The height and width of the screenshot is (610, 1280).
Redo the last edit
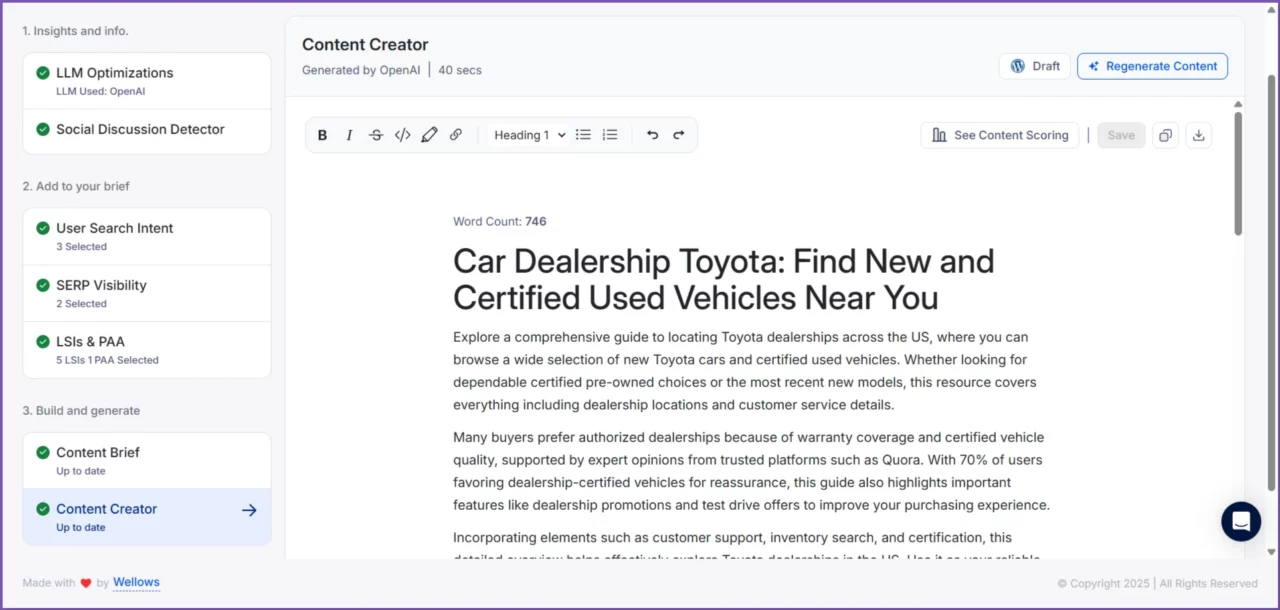pyautogui.click(x=679, y=135)
